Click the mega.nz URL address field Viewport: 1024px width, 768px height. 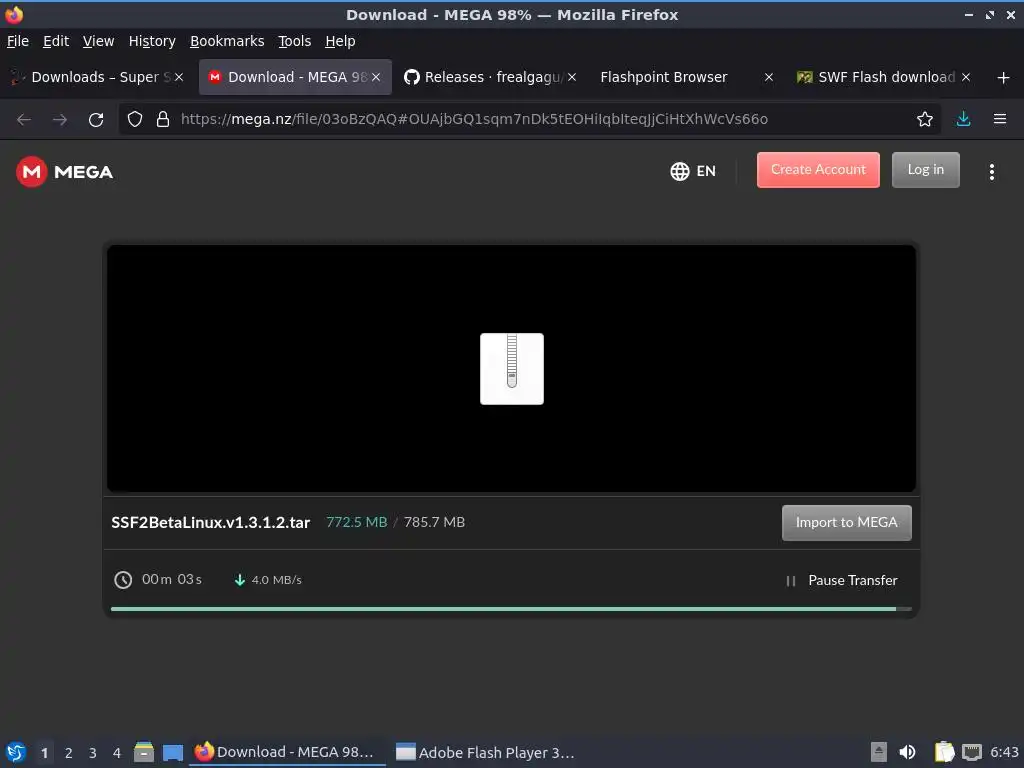530,119
